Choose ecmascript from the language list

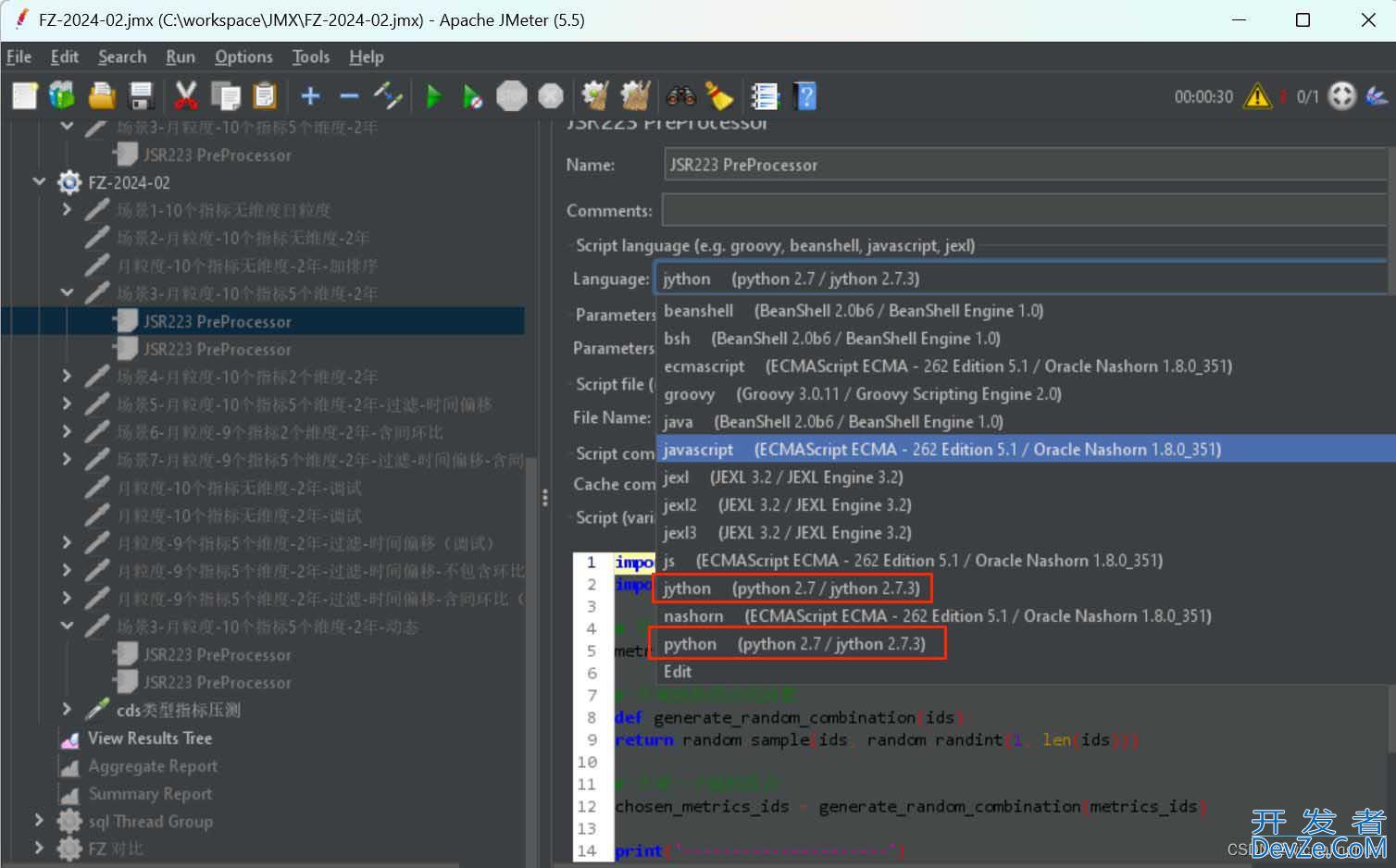tap(1023, 366)
